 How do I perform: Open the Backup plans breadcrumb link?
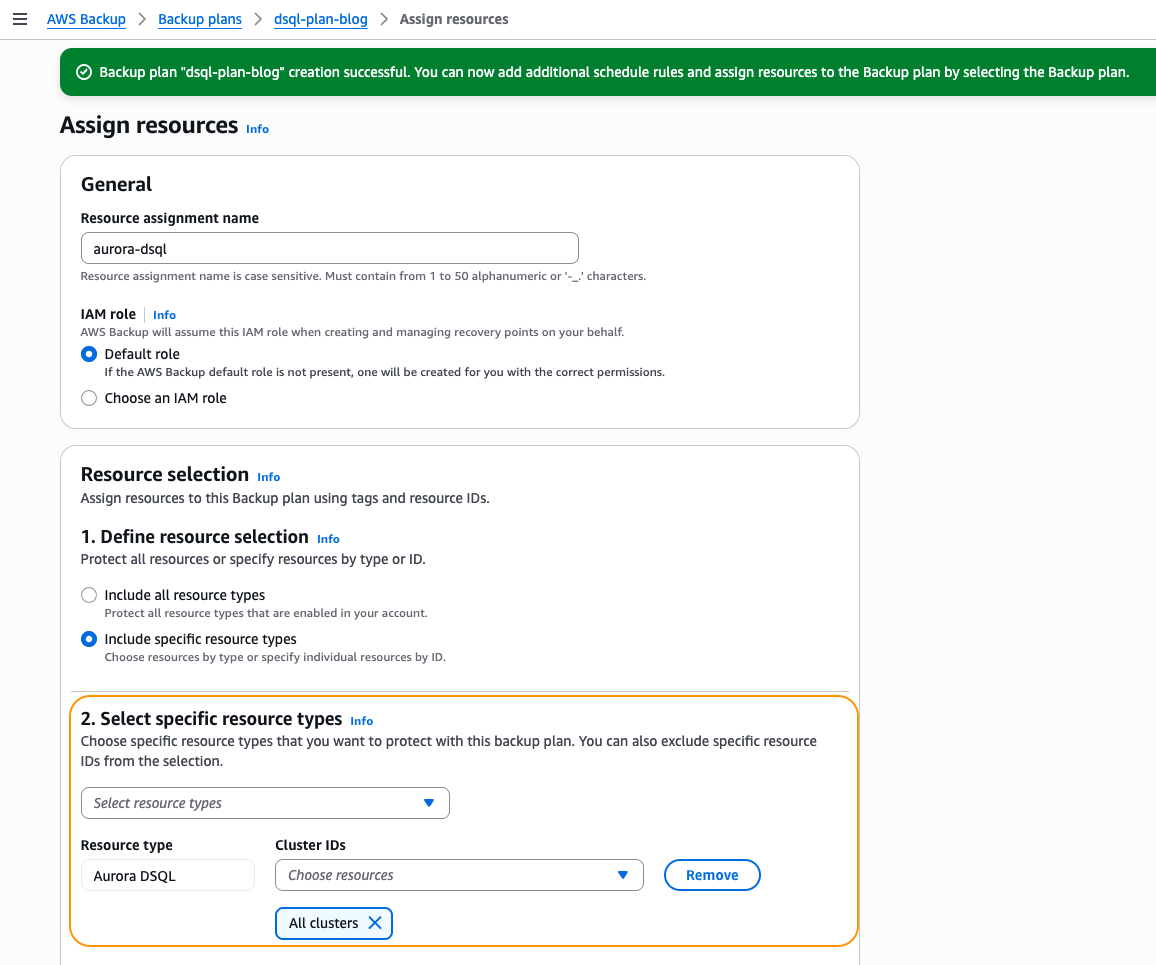[x=199, y=19]
